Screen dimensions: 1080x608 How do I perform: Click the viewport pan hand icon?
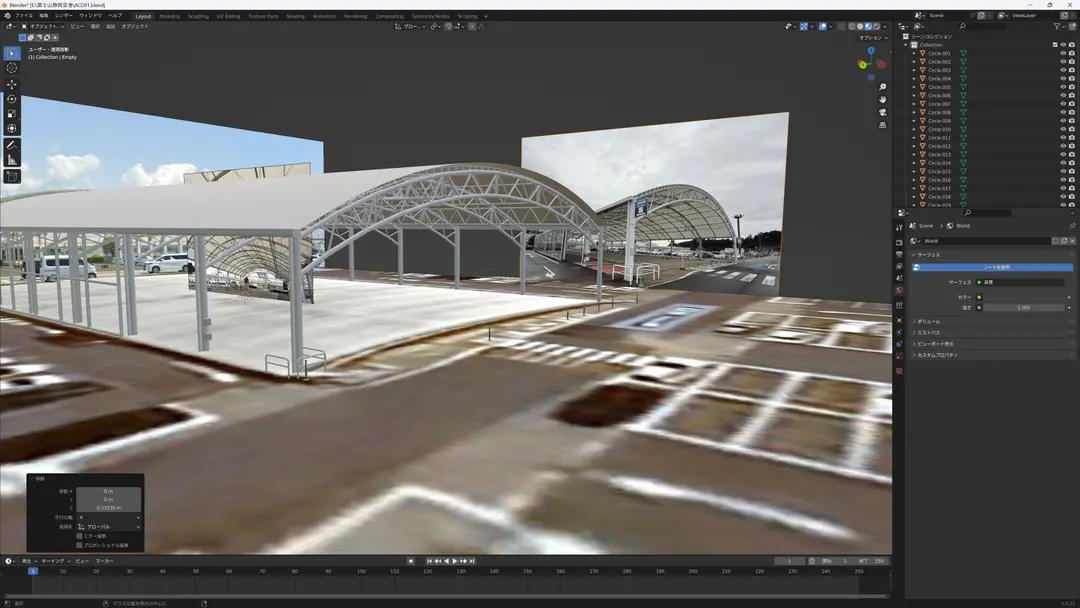pos(882,99)
